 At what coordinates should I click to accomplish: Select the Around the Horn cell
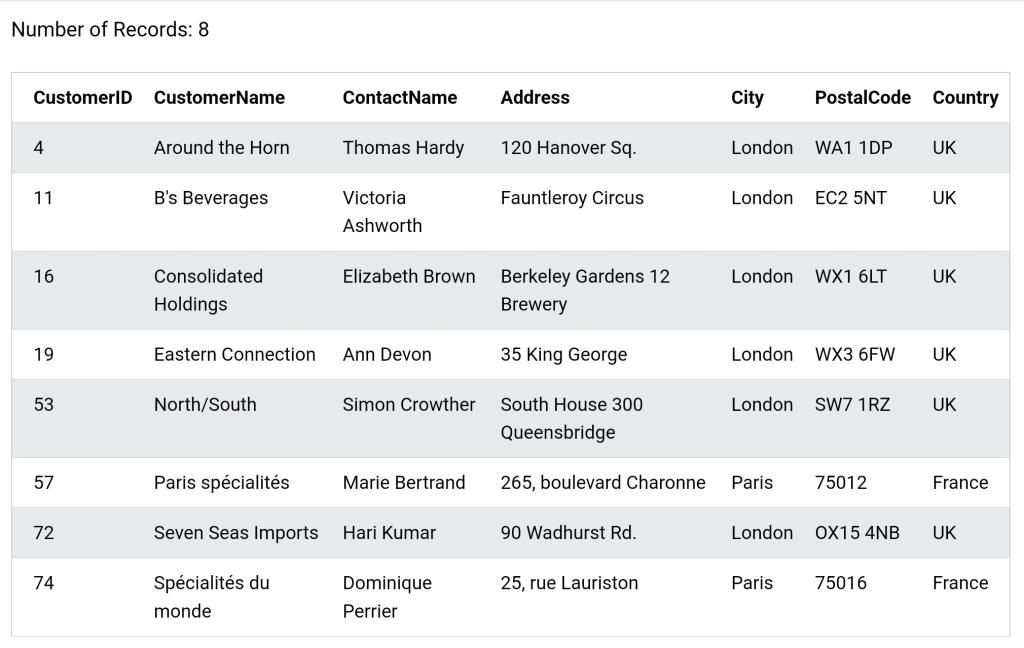click(221, 148)
